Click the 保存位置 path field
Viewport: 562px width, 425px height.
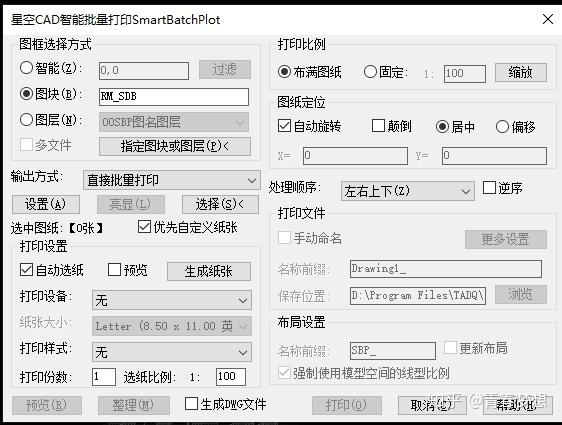pyautogui.click(x=418, y=296)
